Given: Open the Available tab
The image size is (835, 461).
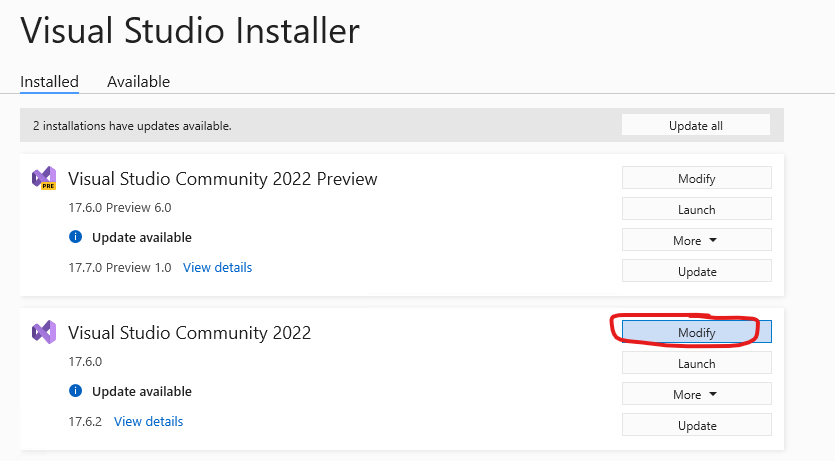Looking at the screenshot, I should 138,81.
